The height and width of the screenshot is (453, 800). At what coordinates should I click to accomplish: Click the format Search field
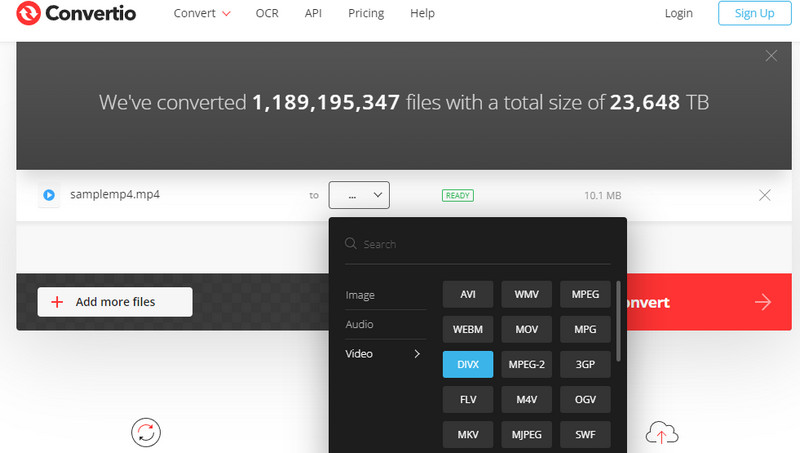click(478, 244)
